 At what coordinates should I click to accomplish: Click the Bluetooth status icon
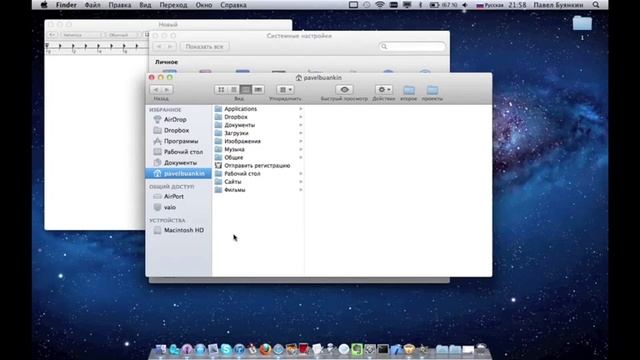420,5
